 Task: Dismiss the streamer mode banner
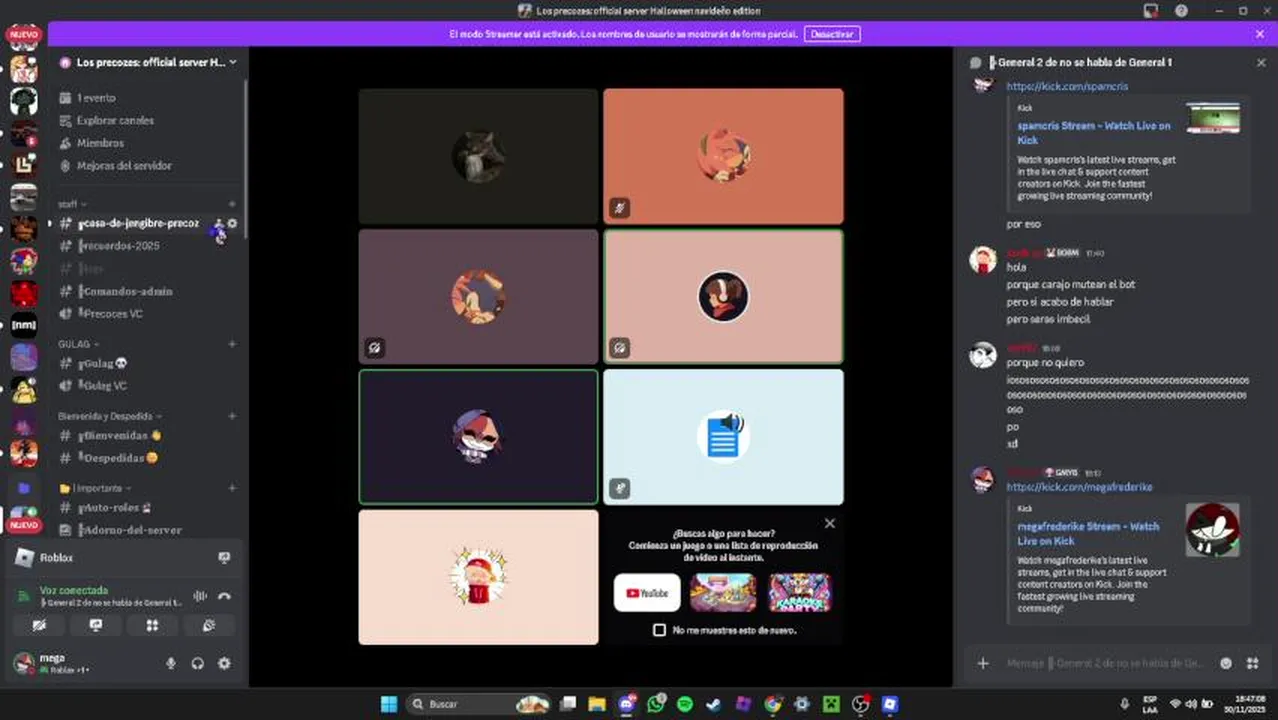click(x=1260, y=34)
